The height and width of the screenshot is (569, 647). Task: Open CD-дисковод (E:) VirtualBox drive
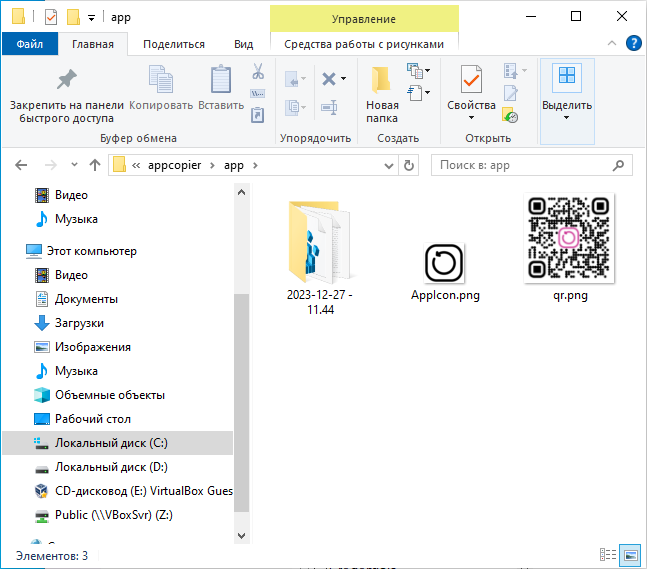click(x=133, y=491)
